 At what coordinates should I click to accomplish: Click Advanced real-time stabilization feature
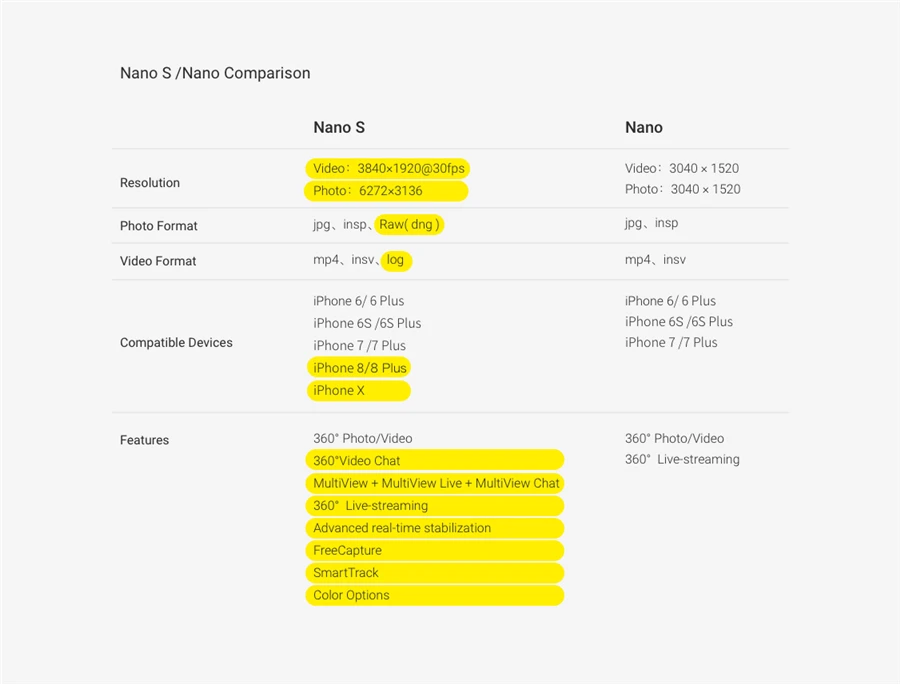coord(435,528)
